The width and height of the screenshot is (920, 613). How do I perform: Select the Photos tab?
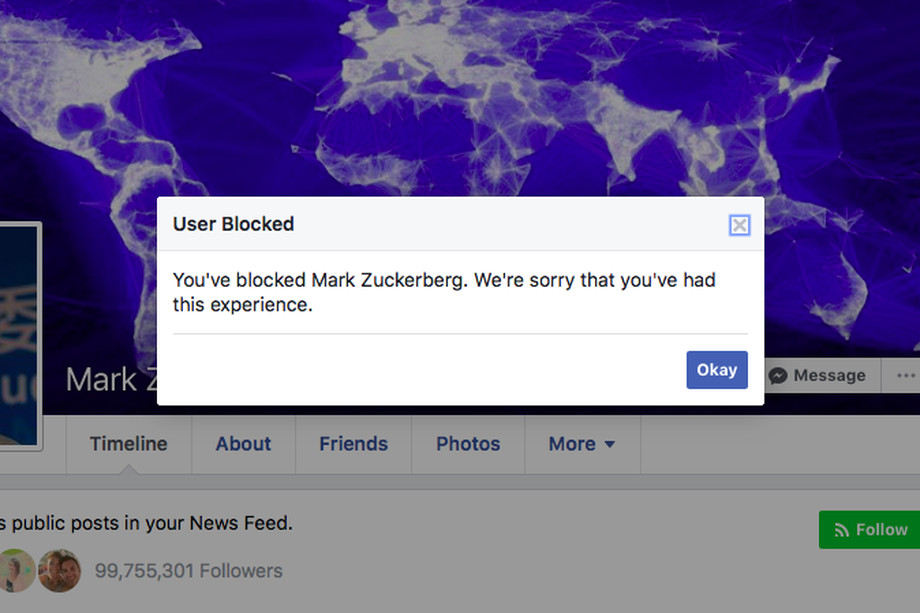click(468, 444)
